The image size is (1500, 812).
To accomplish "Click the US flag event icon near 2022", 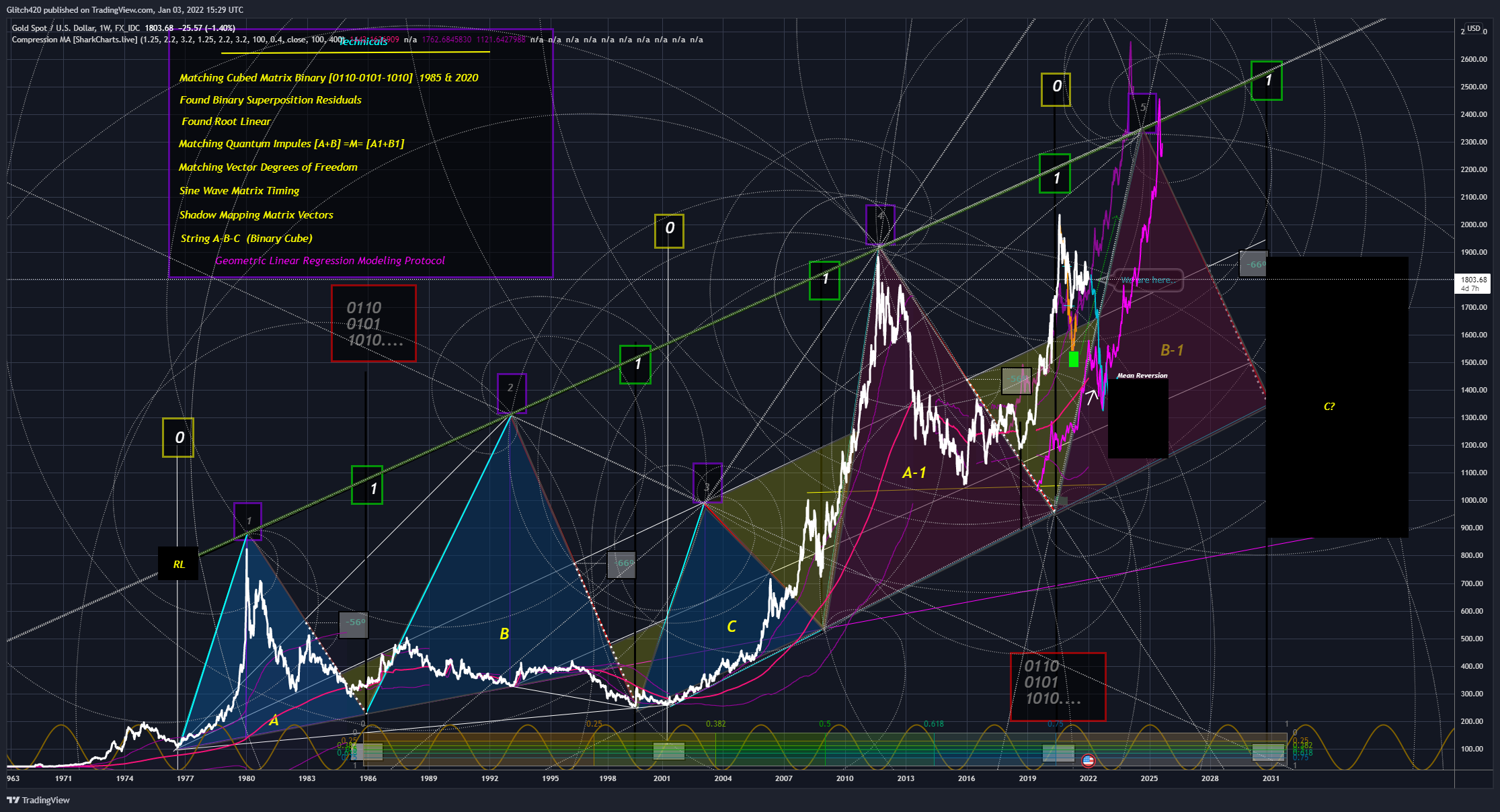I will (1088, 761).
